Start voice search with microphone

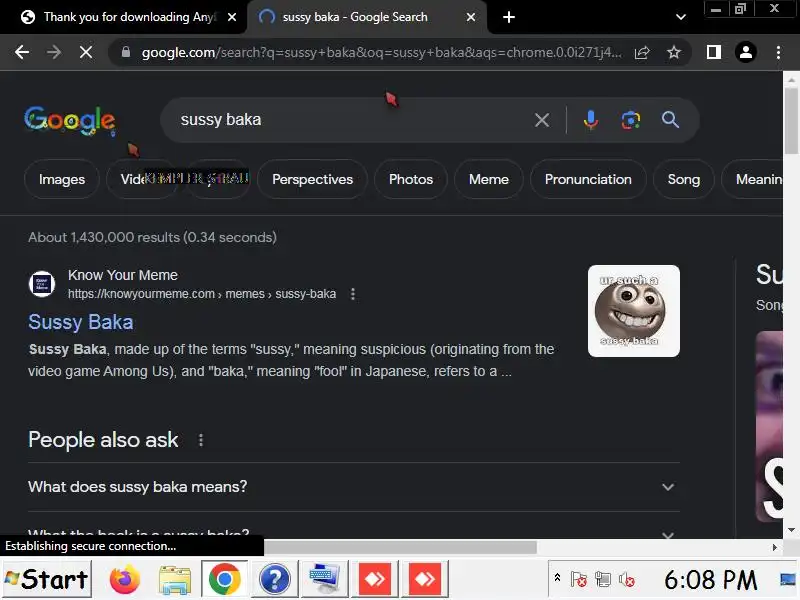591,120
